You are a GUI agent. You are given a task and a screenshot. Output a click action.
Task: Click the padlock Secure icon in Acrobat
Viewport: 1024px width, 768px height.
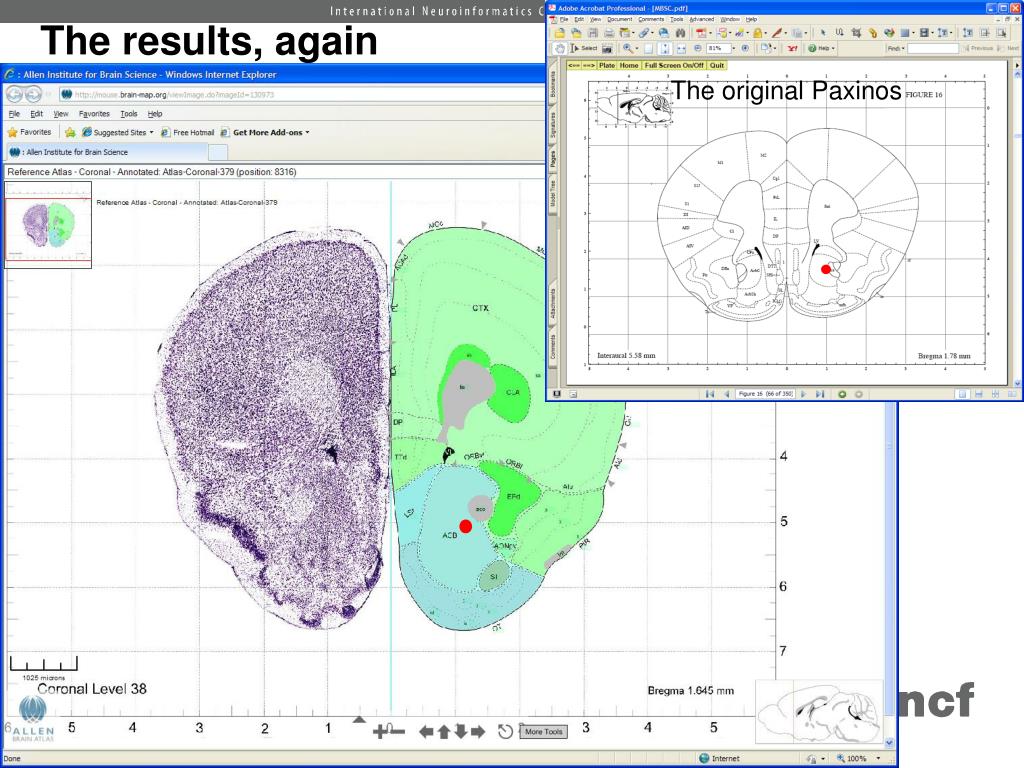pyautogui.click(x=757, y=33)
